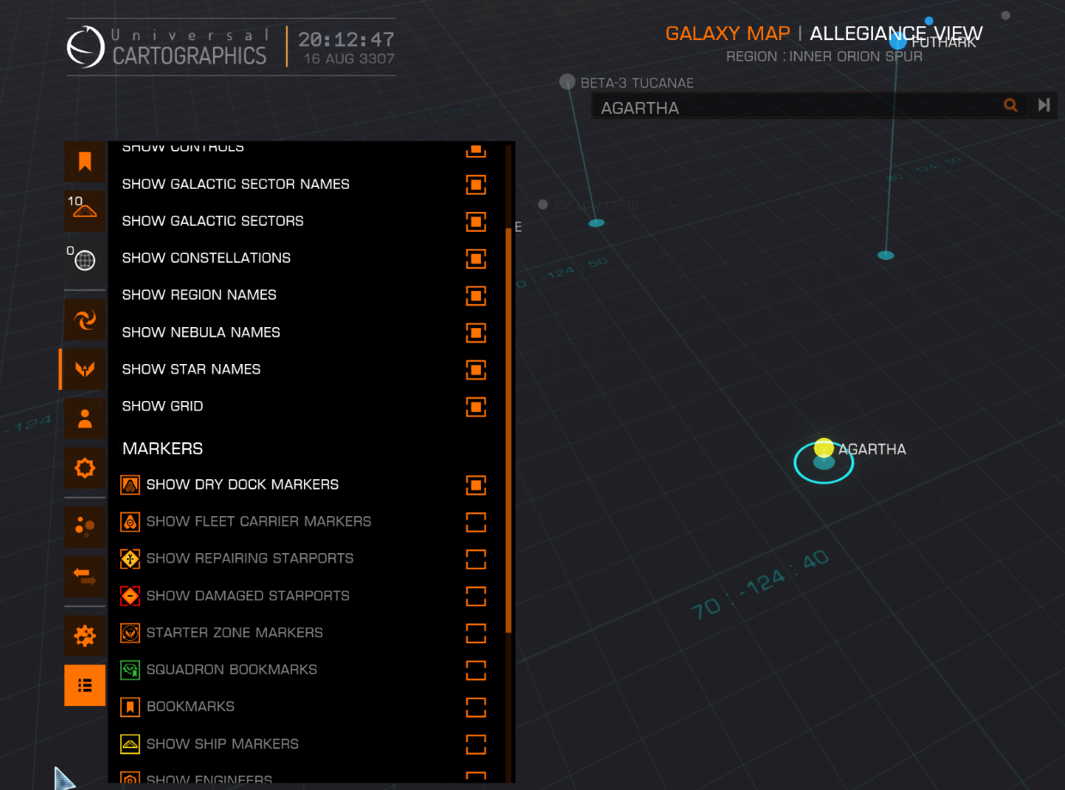Click the Show Galactic Sector Names label
The height and width of the screenshot is (790, 1065).
[x=236, y=184]
